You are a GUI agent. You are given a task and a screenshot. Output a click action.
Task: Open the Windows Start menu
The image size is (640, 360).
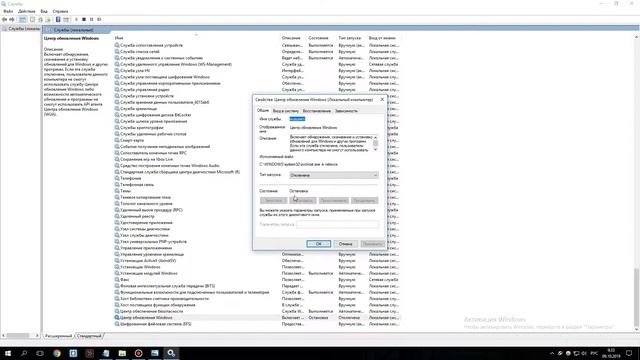[x=8, y=353]
